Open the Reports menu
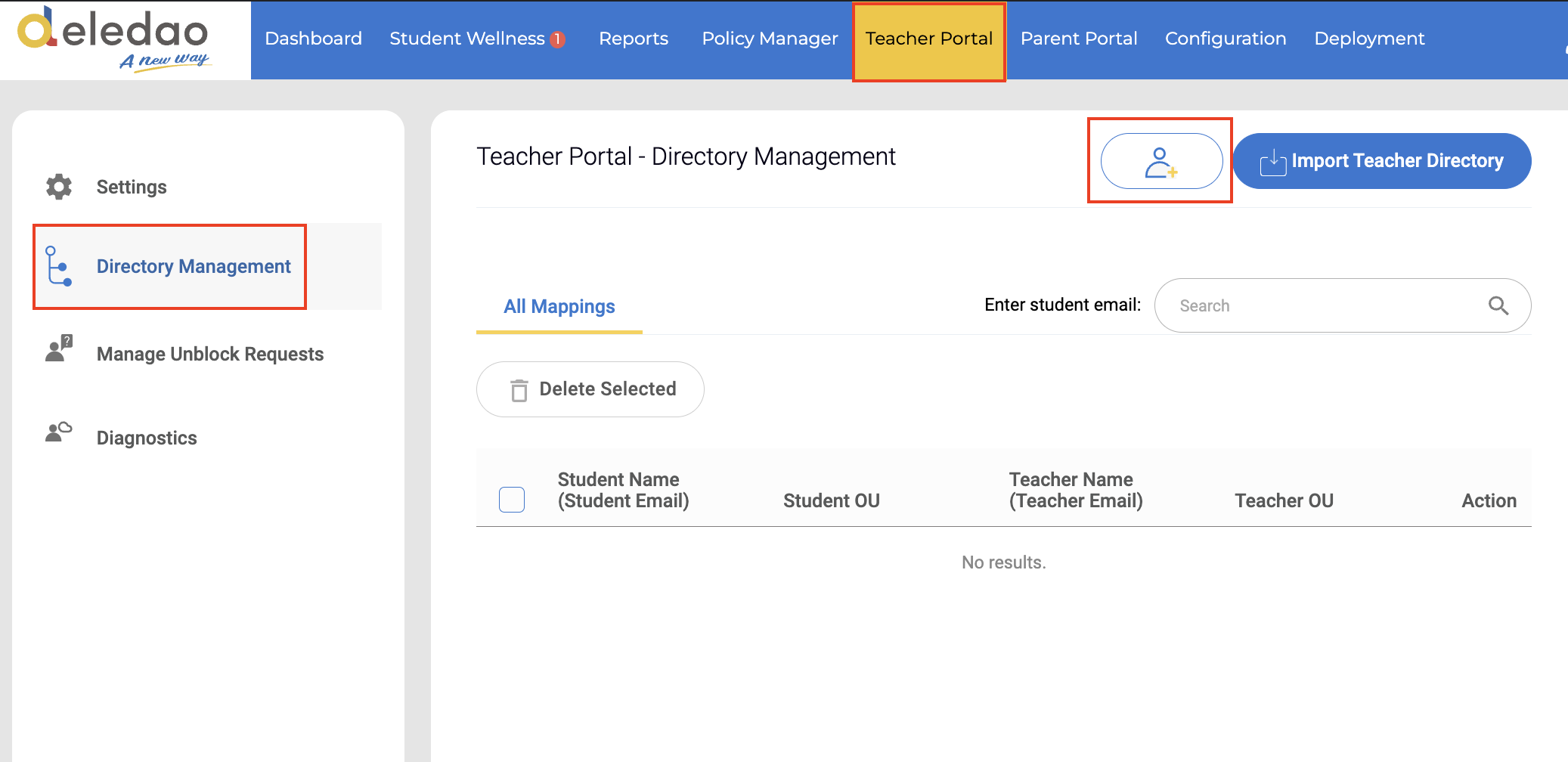 pyautogui.click(x=634, y=39)
